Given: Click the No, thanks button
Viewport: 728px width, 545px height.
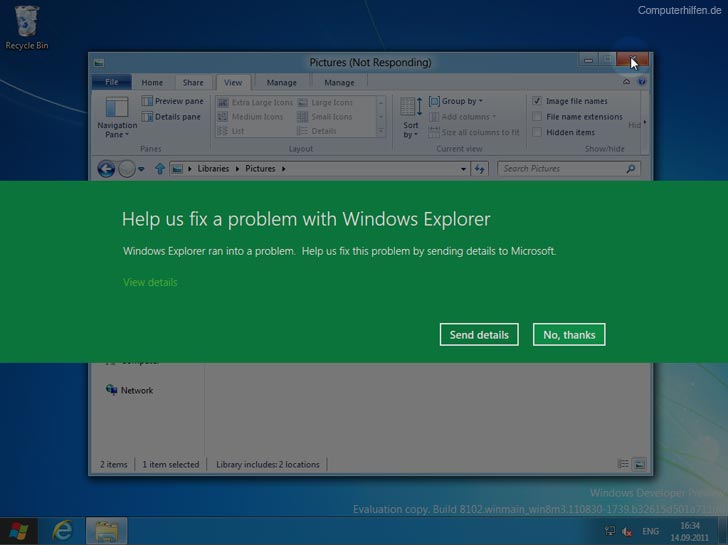Looking at the screenshot, I should pos(569,335).
